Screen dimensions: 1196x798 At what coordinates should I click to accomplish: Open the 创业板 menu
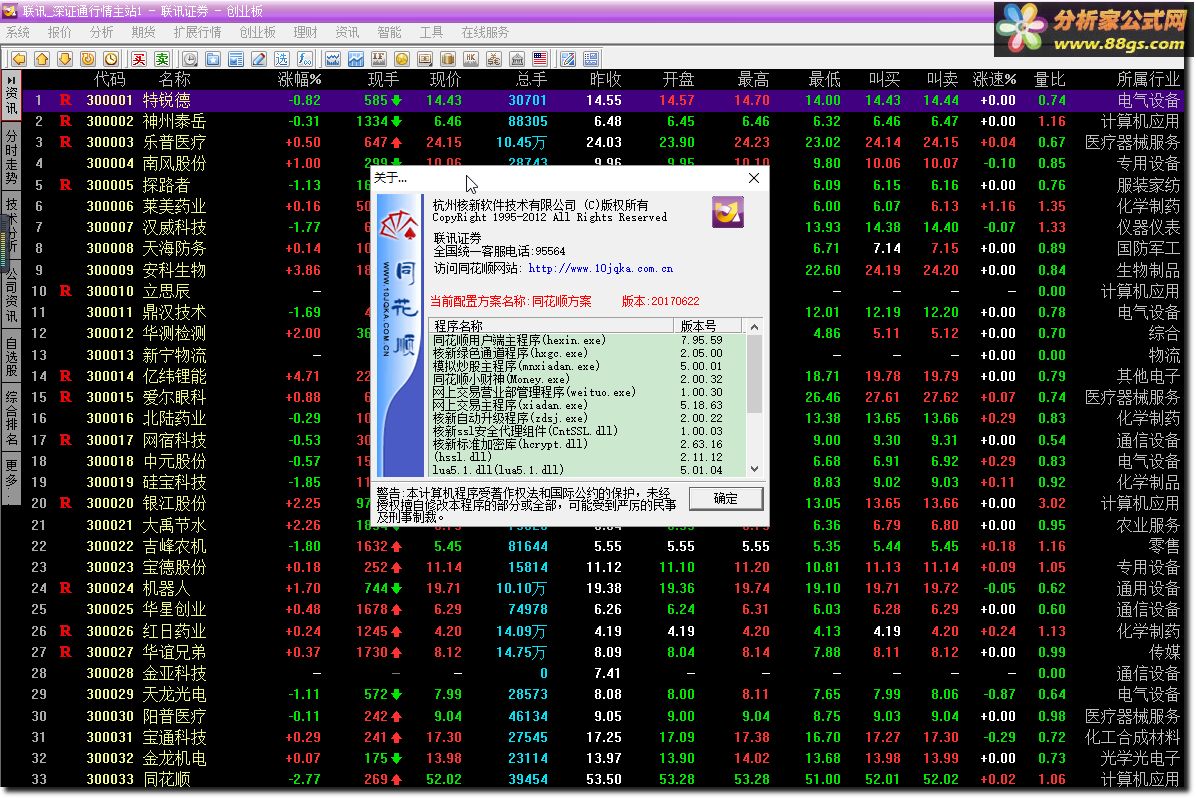(x=258, y=32)
